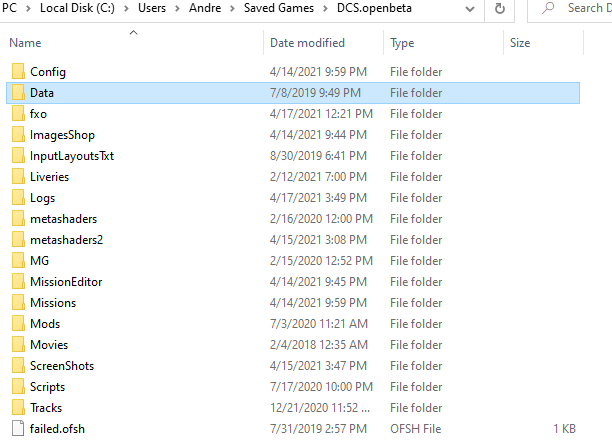Open address bar history dropdown
Image resolution: width=612 pixels, height=448 pixels.
[x=470, y=9]
